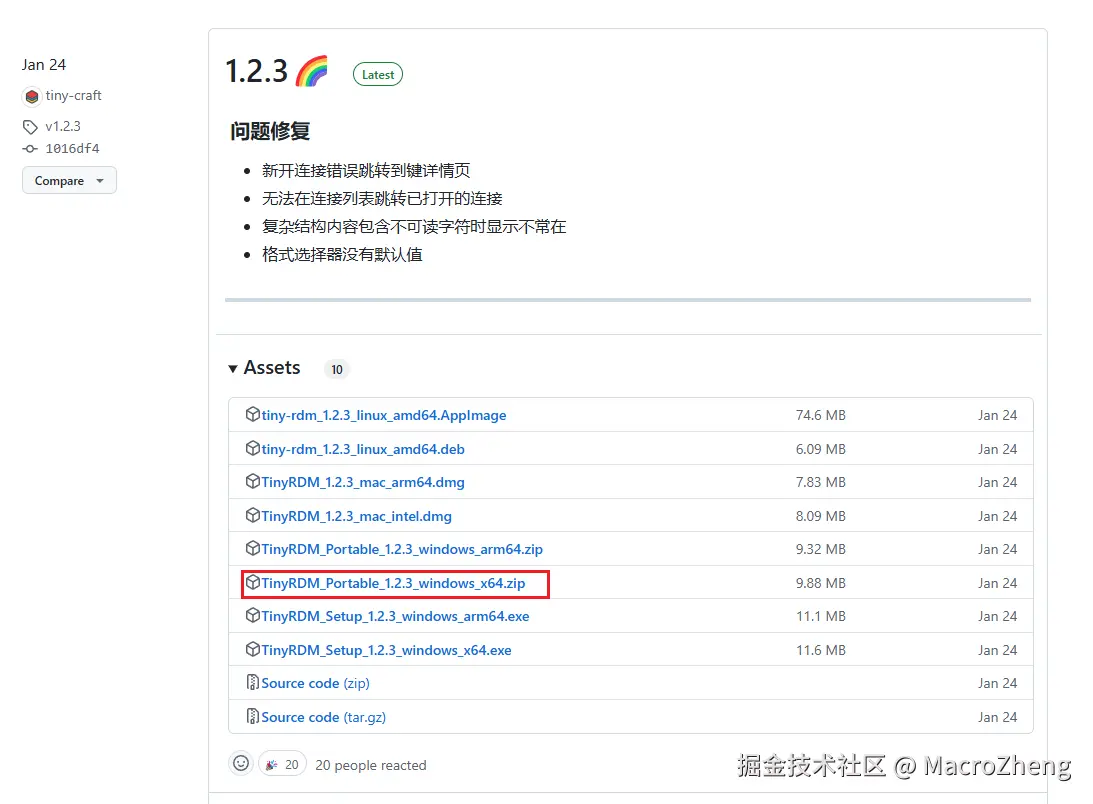Click package icon for linux_amd64.AppImage
1093x804 pixels.
point(253,414)
